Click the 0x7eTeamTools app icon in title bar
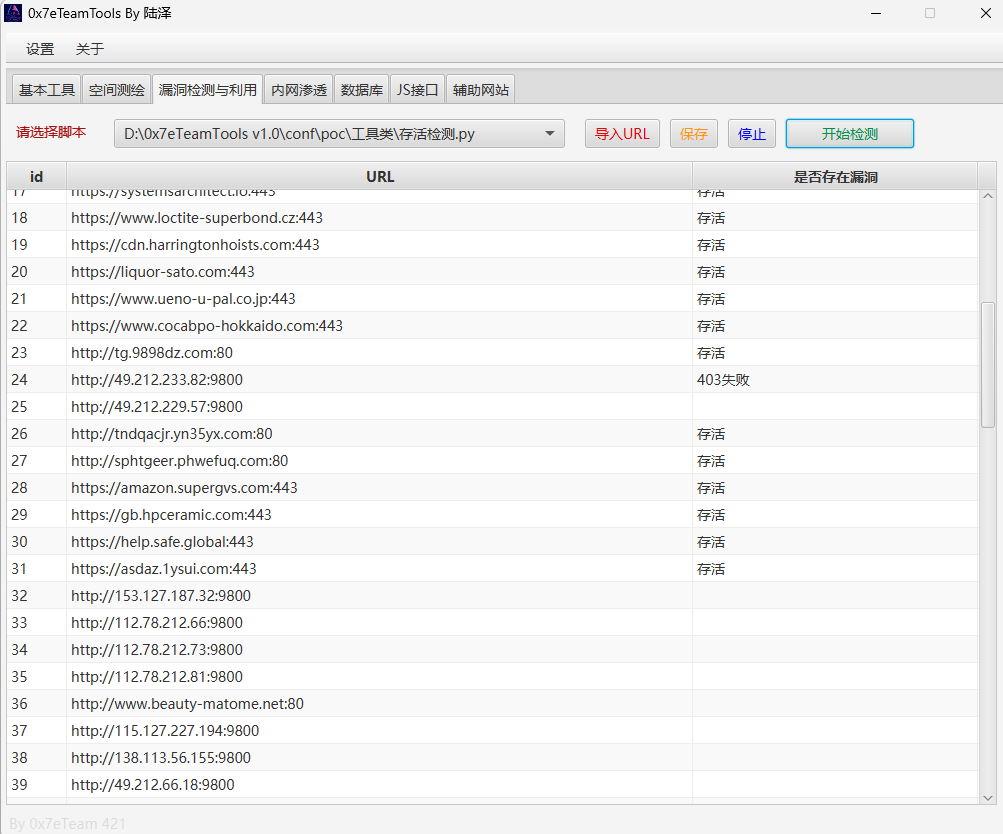 pyautogui.click(x=13, y=14)
